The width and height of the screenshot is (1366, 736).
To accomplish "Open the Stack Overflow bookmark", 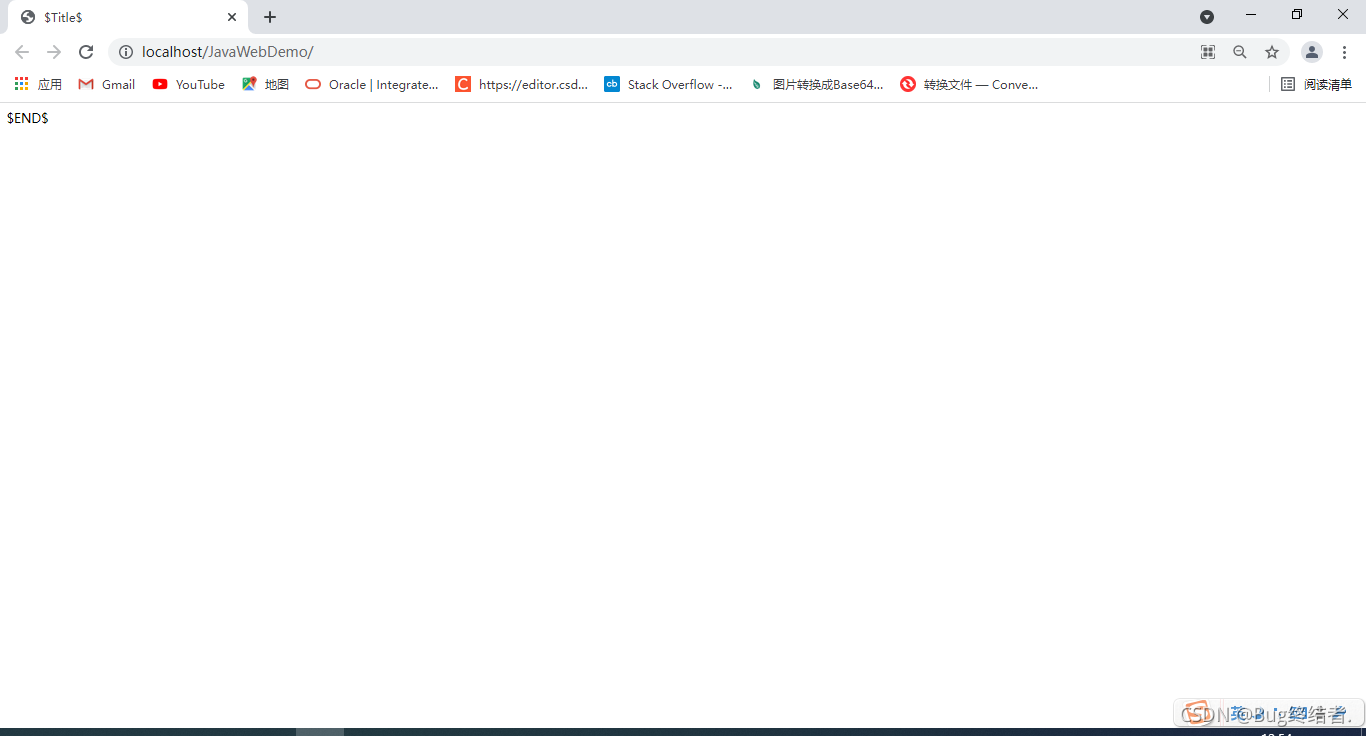I will point(668,85).
